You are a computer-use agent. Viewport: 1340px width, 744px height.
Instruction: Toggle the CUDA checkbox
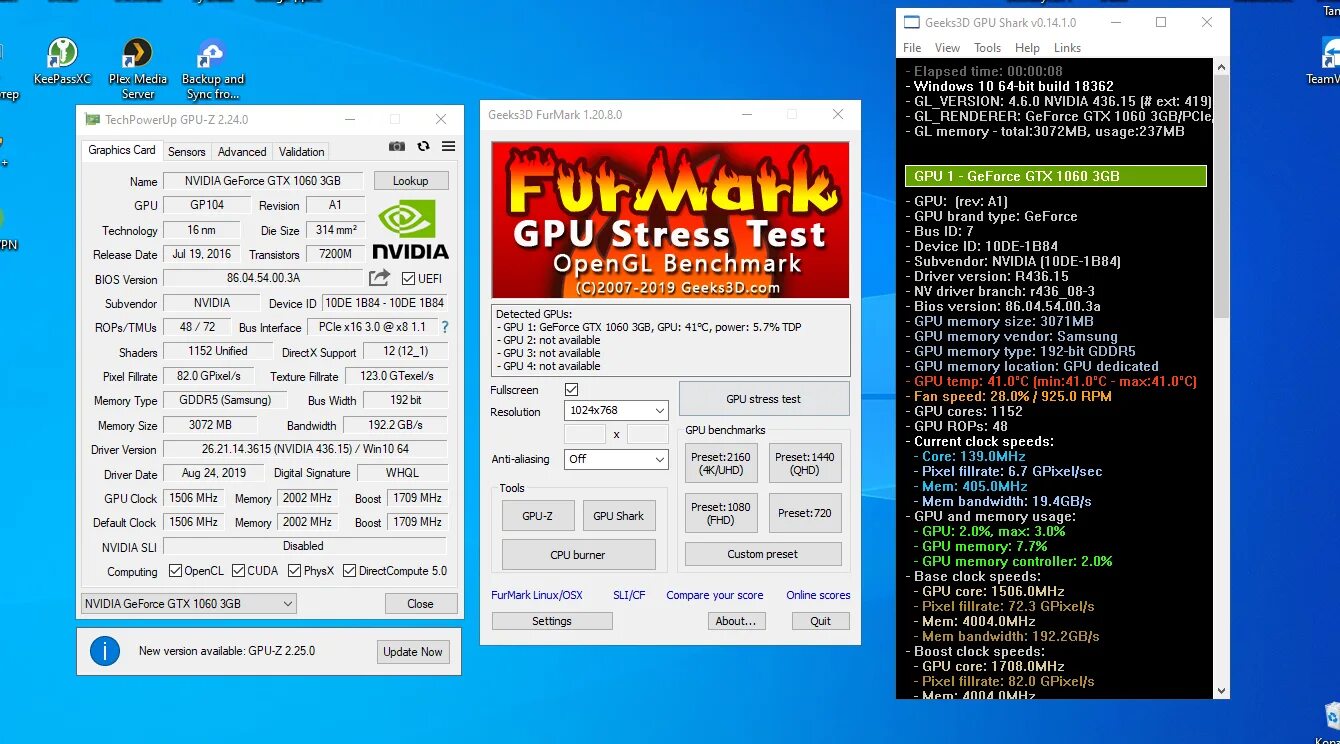pos(239,571)
